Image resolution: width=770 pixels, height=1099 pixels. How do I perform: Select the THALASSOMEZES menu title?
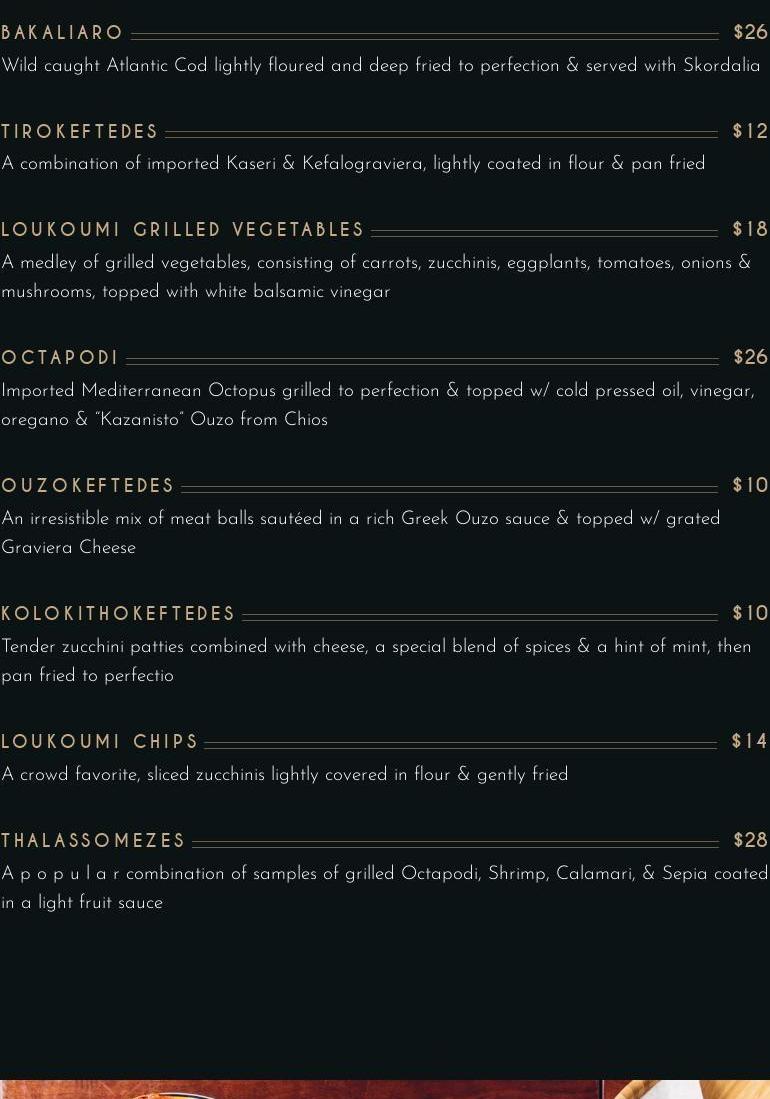tap(94, 841)
